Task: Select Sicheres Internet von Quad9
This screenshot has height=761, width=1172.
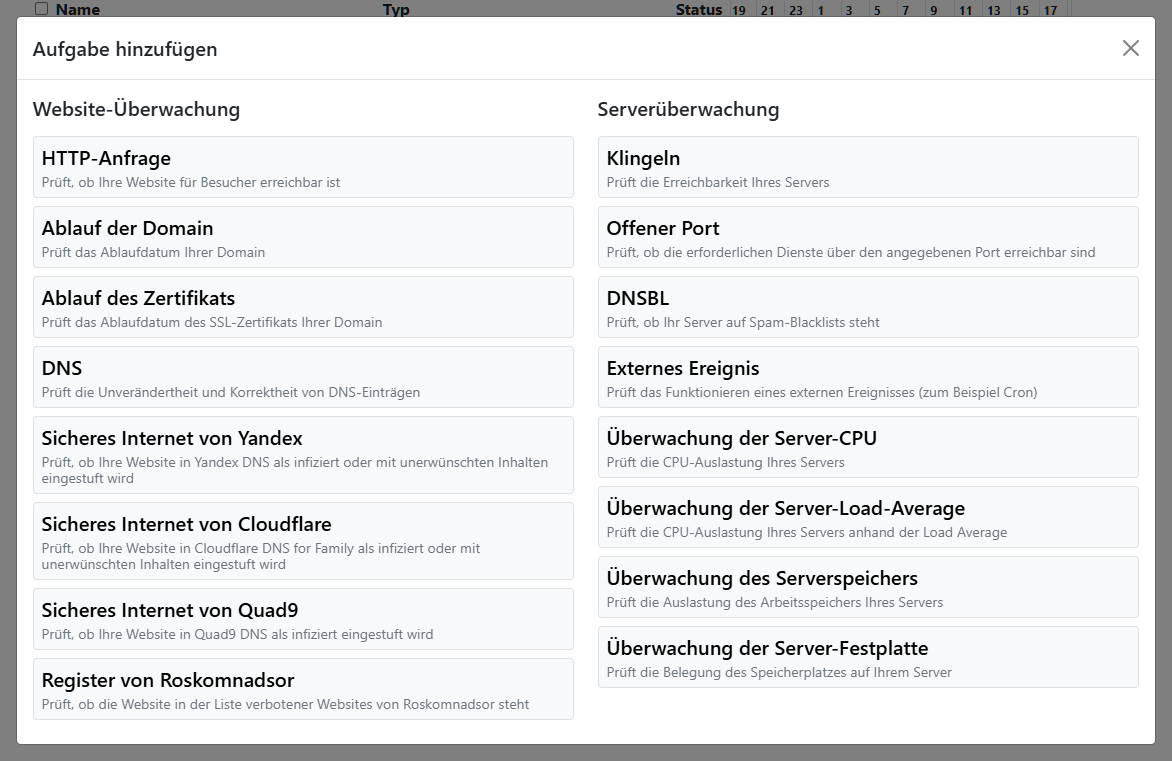Action: (303, 619)
